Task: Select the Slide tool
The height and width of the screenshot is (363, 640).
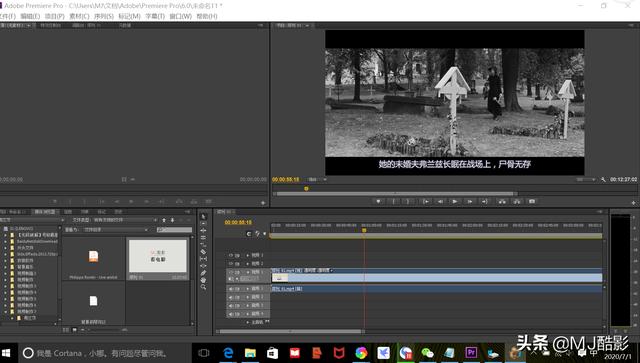Action: (x=203, y=266)
